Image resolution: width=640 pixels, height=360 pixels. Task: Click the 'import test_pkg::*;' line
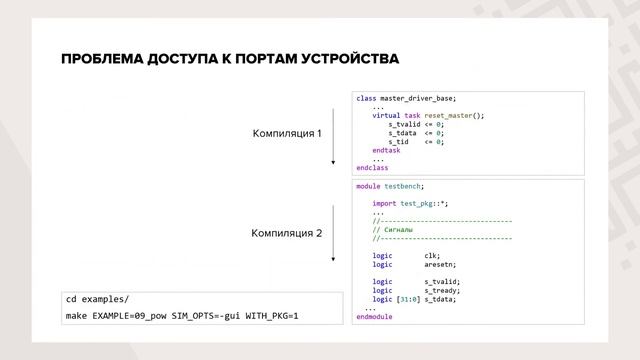(x=410, y=203)
